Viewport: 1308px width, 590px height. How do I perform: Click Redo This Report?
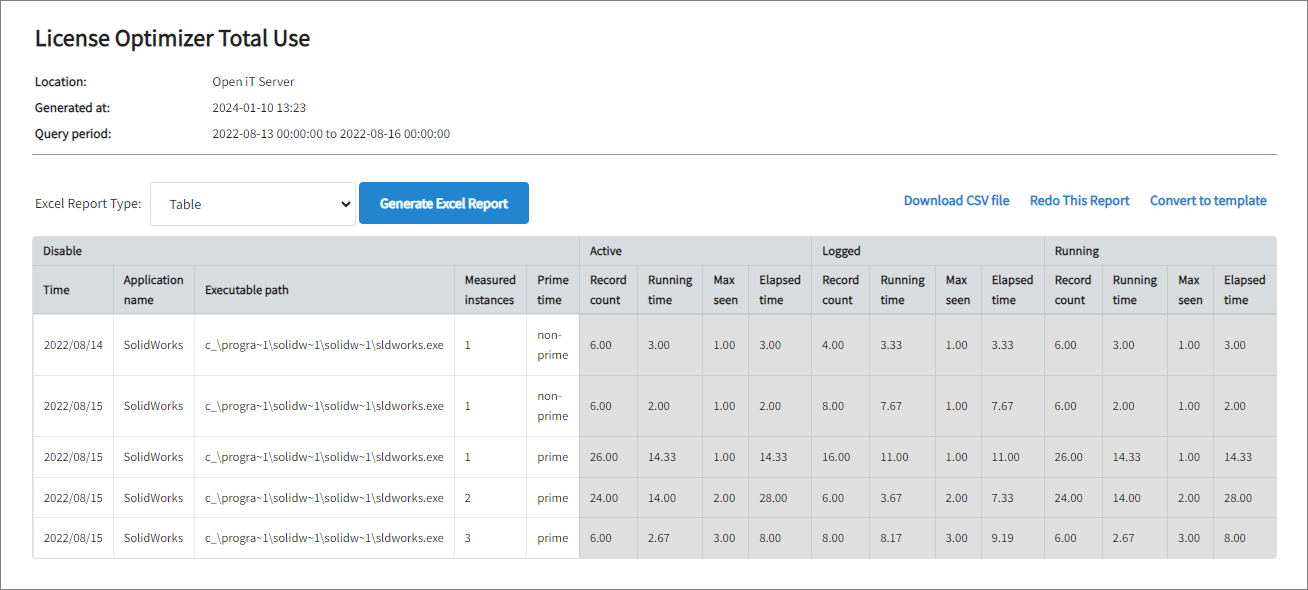click(x=1079, y=200)
